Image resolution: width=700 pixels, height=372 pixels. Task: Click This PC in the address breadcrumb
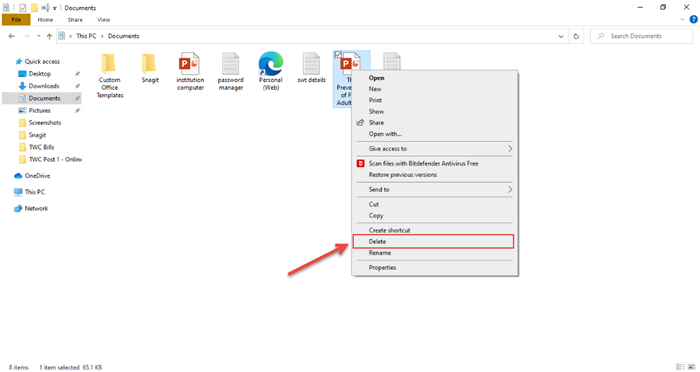coord(86,36)
